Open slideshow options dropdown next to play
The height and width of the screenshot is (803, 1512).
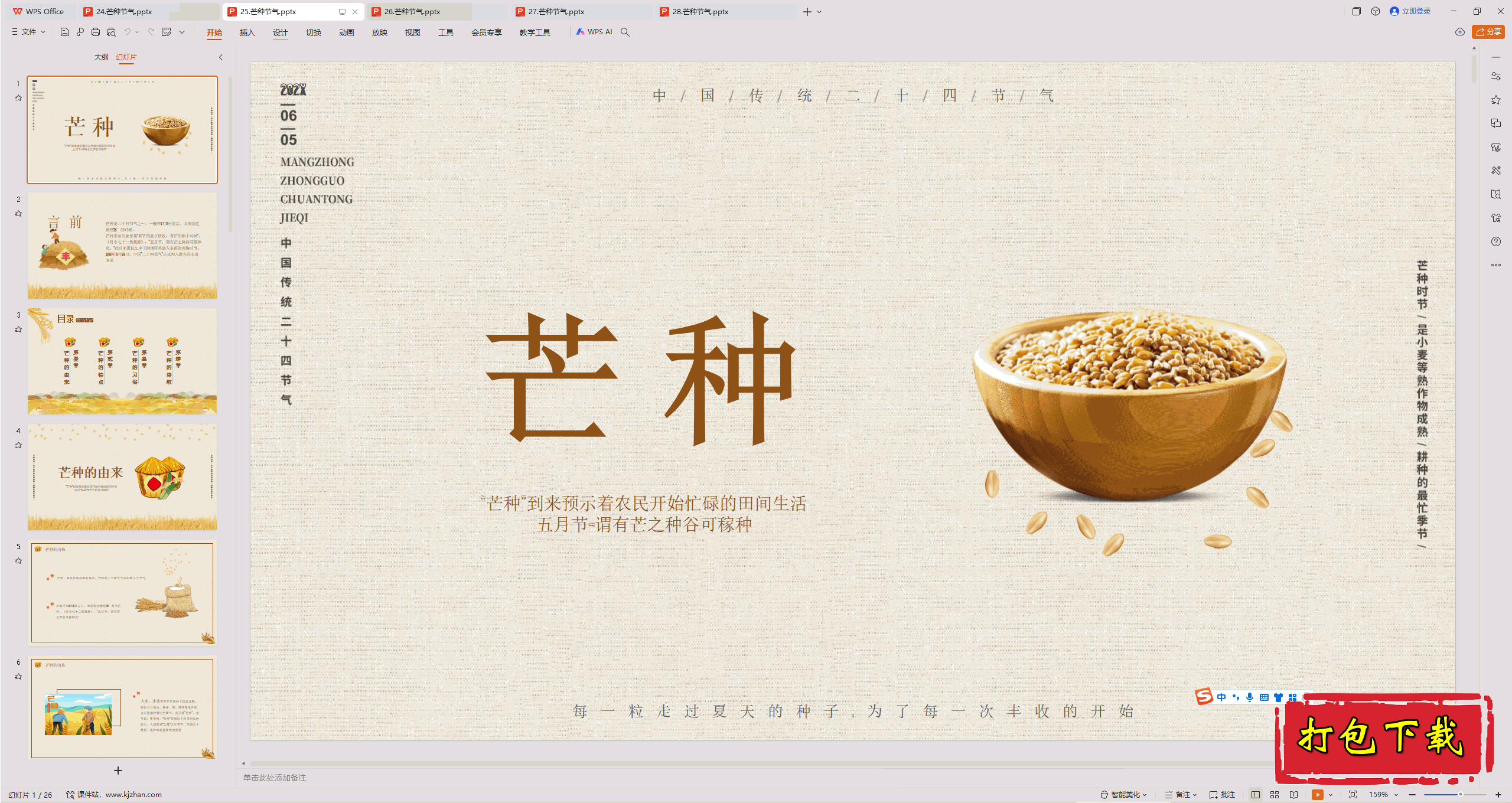click(x=1331, y=795)
